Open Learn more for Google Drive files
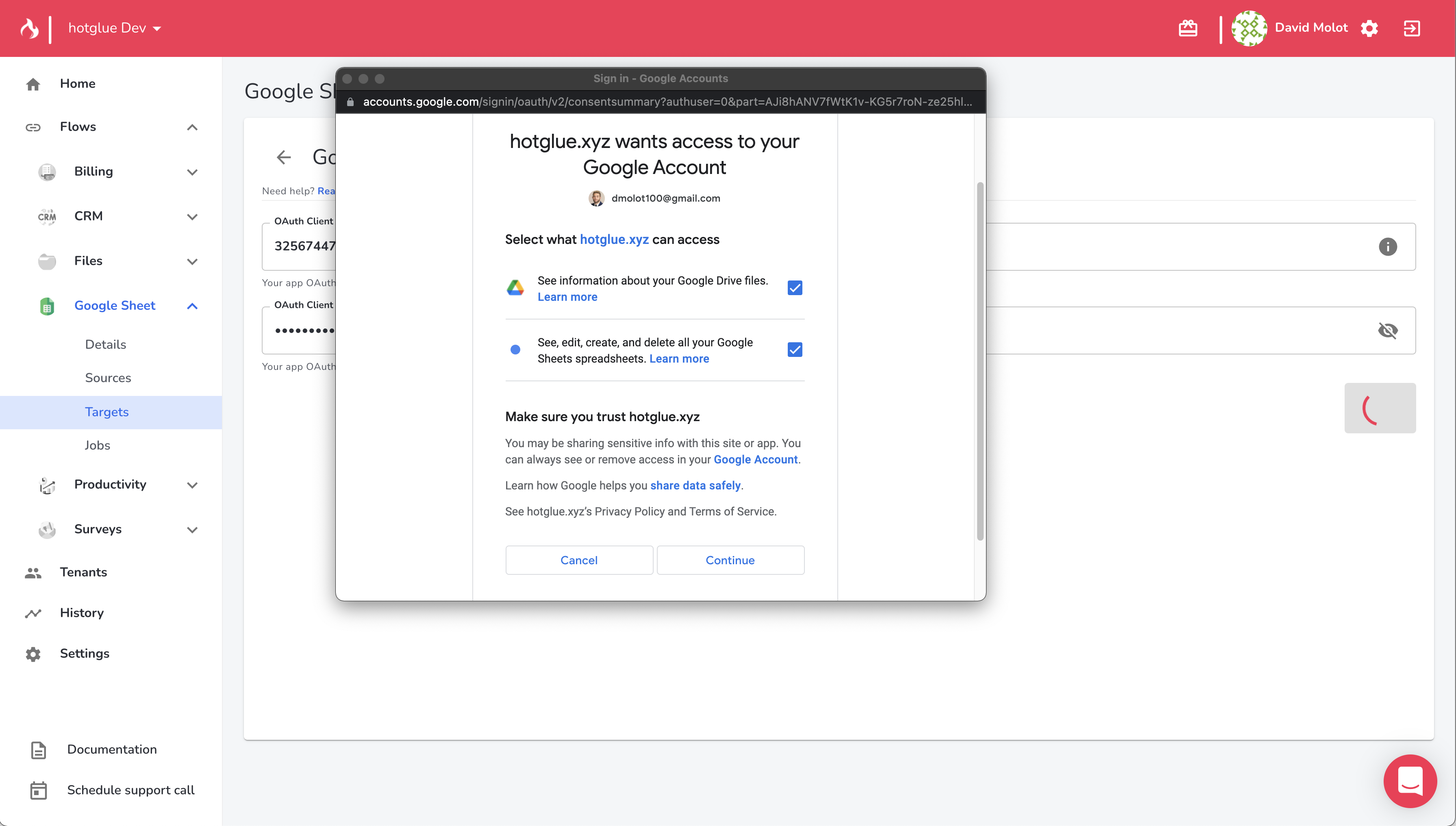Viewport: 1456px width, 826px height. click(x=567, y=297)
